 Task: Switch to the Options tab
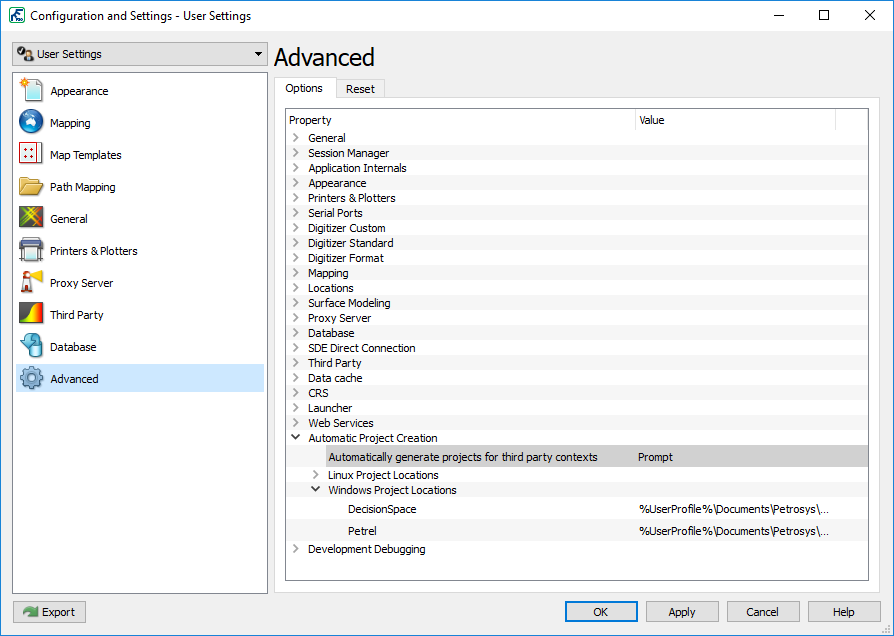(304, 88)
